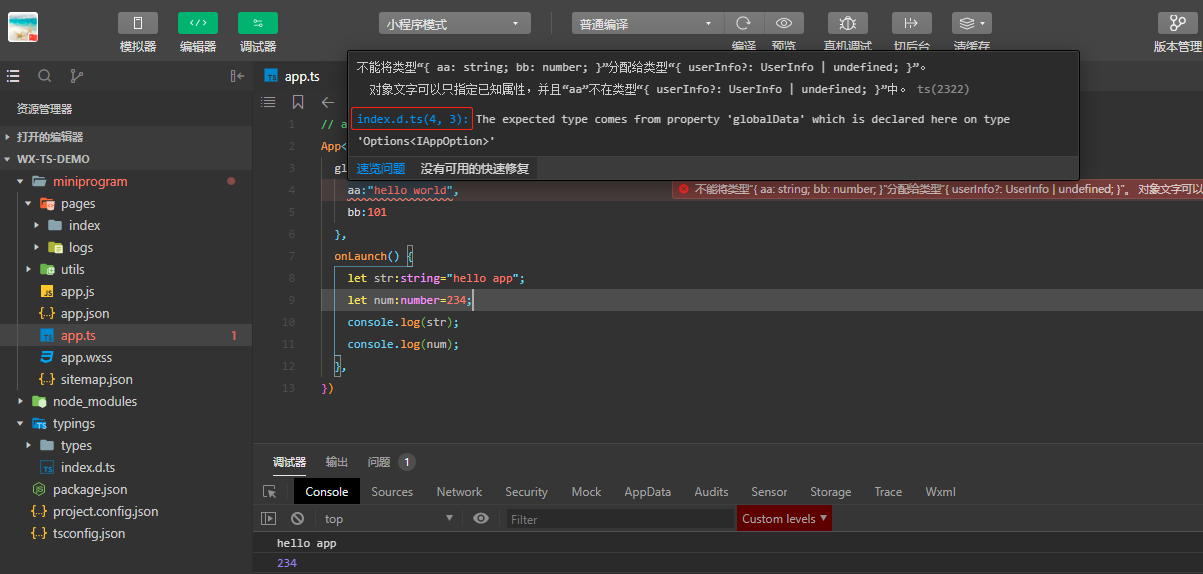The height and width of the screenshot is (574, 1203).
Task: Open the Custom levels dropdown
Action: 785,518
